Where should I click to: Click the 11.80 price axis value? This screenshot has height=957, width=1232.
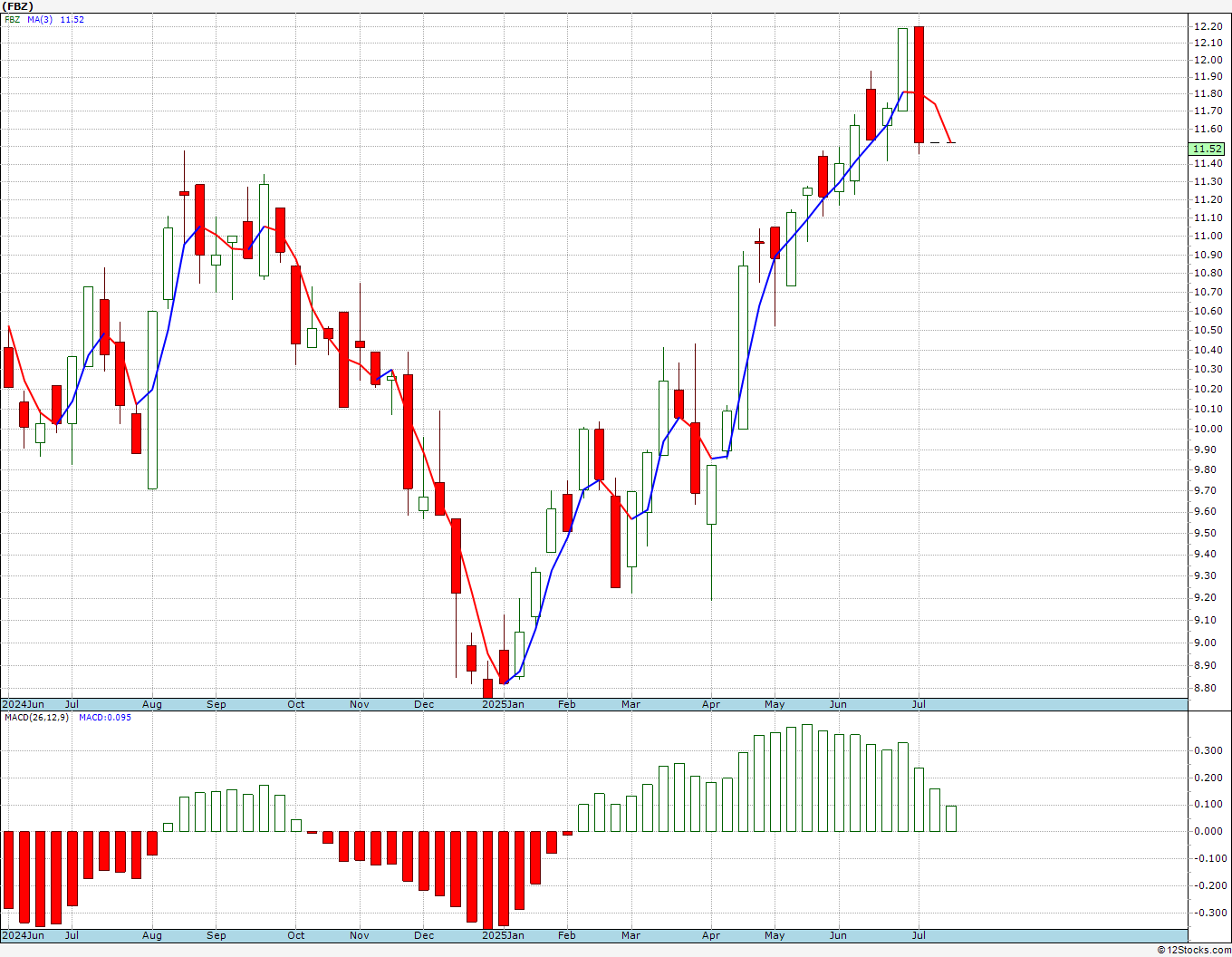pos(1208,93)
